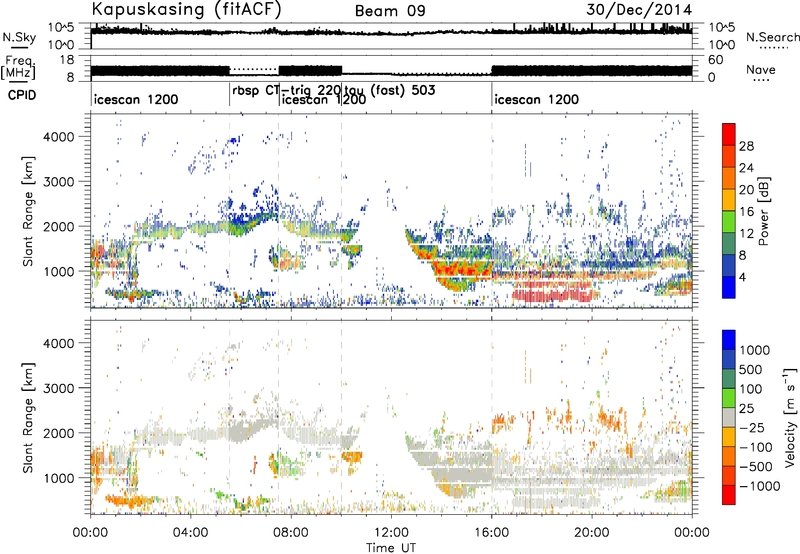Click the 28 label on Power colorbar
This screenshot has width=800, height=554.
point(746,146)
